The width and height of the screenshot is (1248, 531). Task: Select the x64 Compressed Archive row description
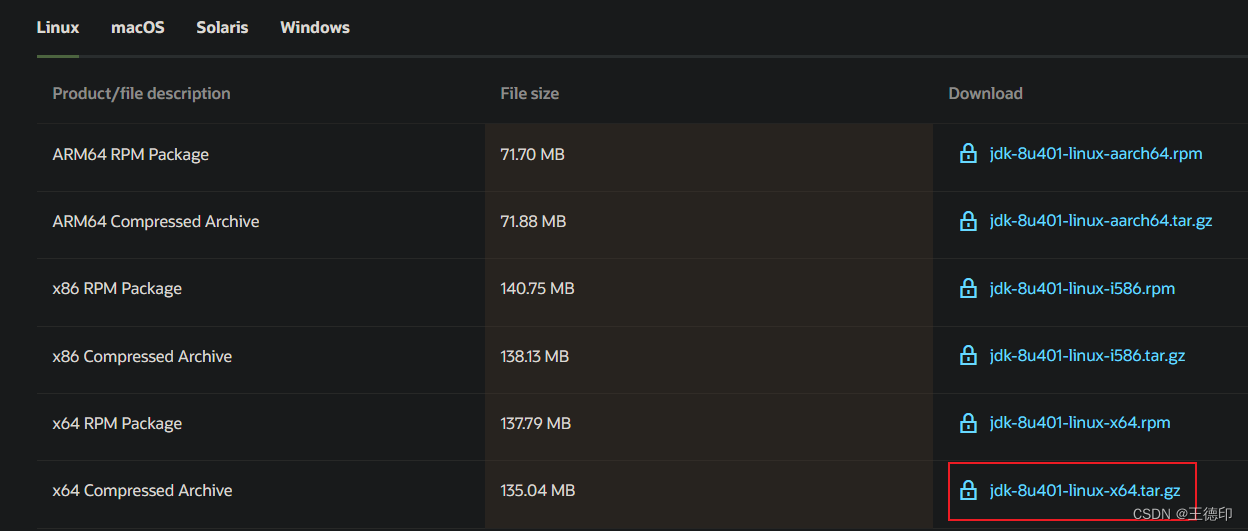[x=142, y=491]
